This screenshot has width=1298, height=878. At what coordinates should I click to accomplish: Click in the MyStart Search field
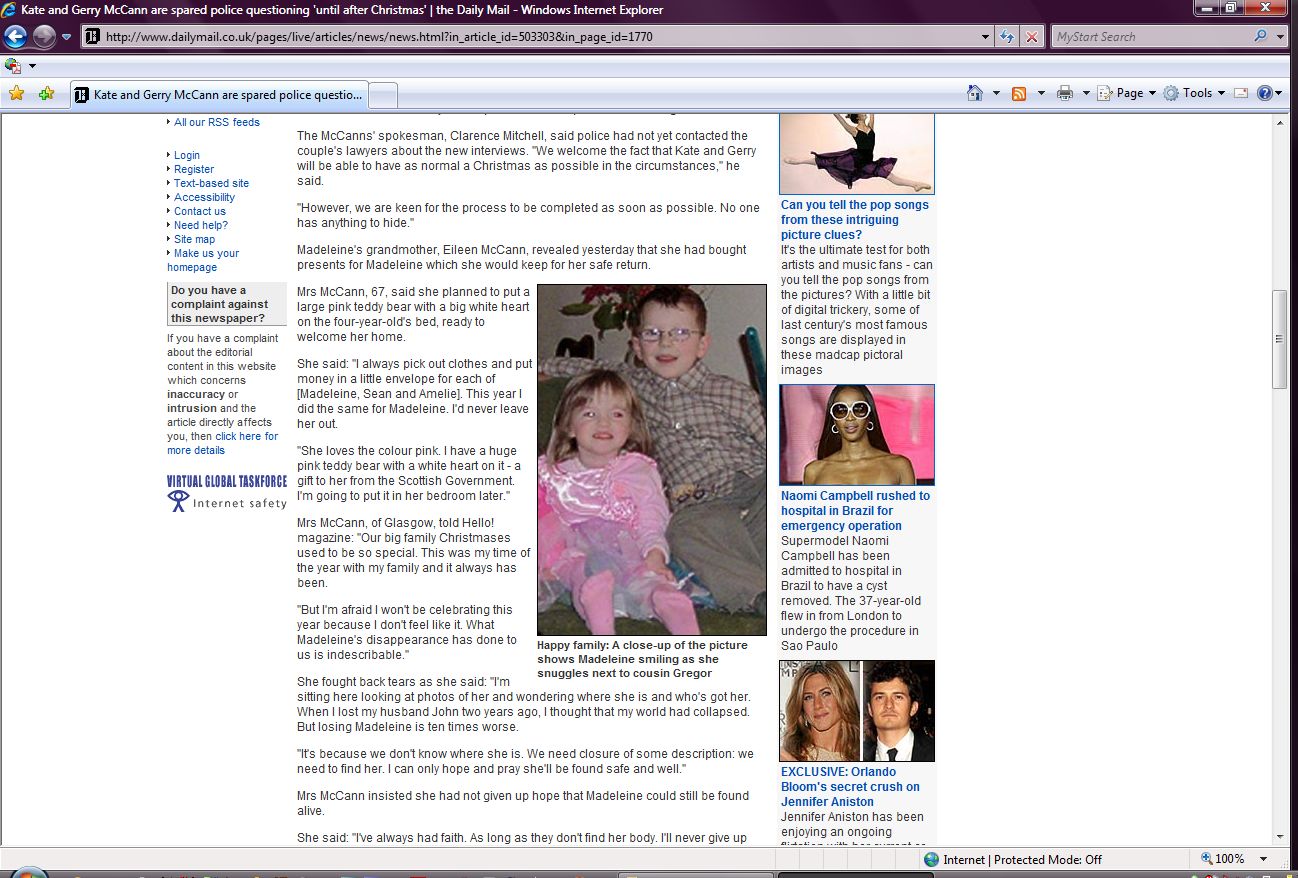point(1150,37)
